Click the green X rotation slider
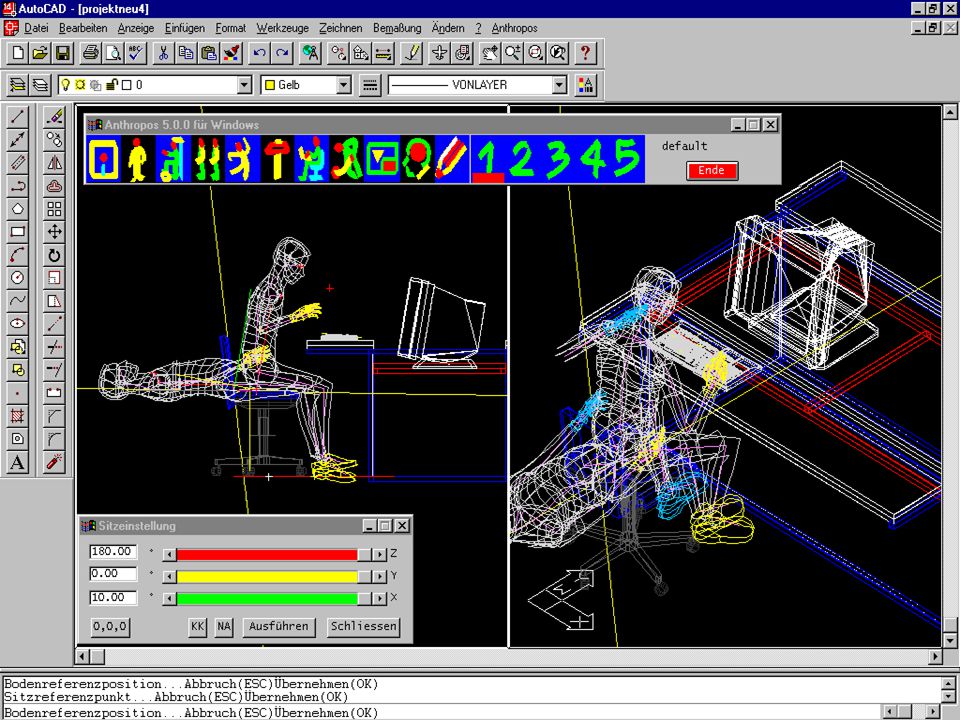 pos(274,598)
